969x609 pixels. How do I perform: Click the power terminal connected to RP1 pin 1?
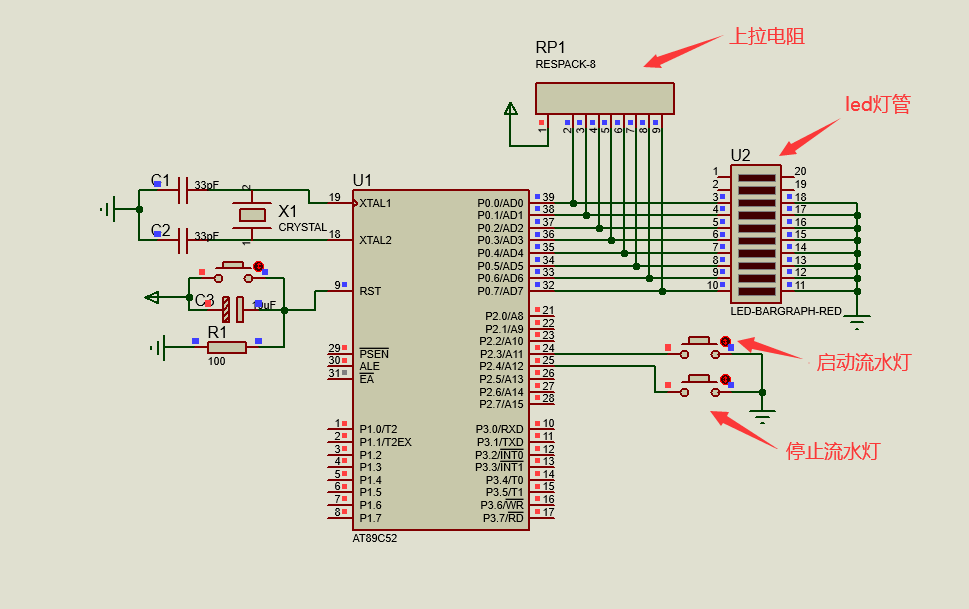[510, 109]
